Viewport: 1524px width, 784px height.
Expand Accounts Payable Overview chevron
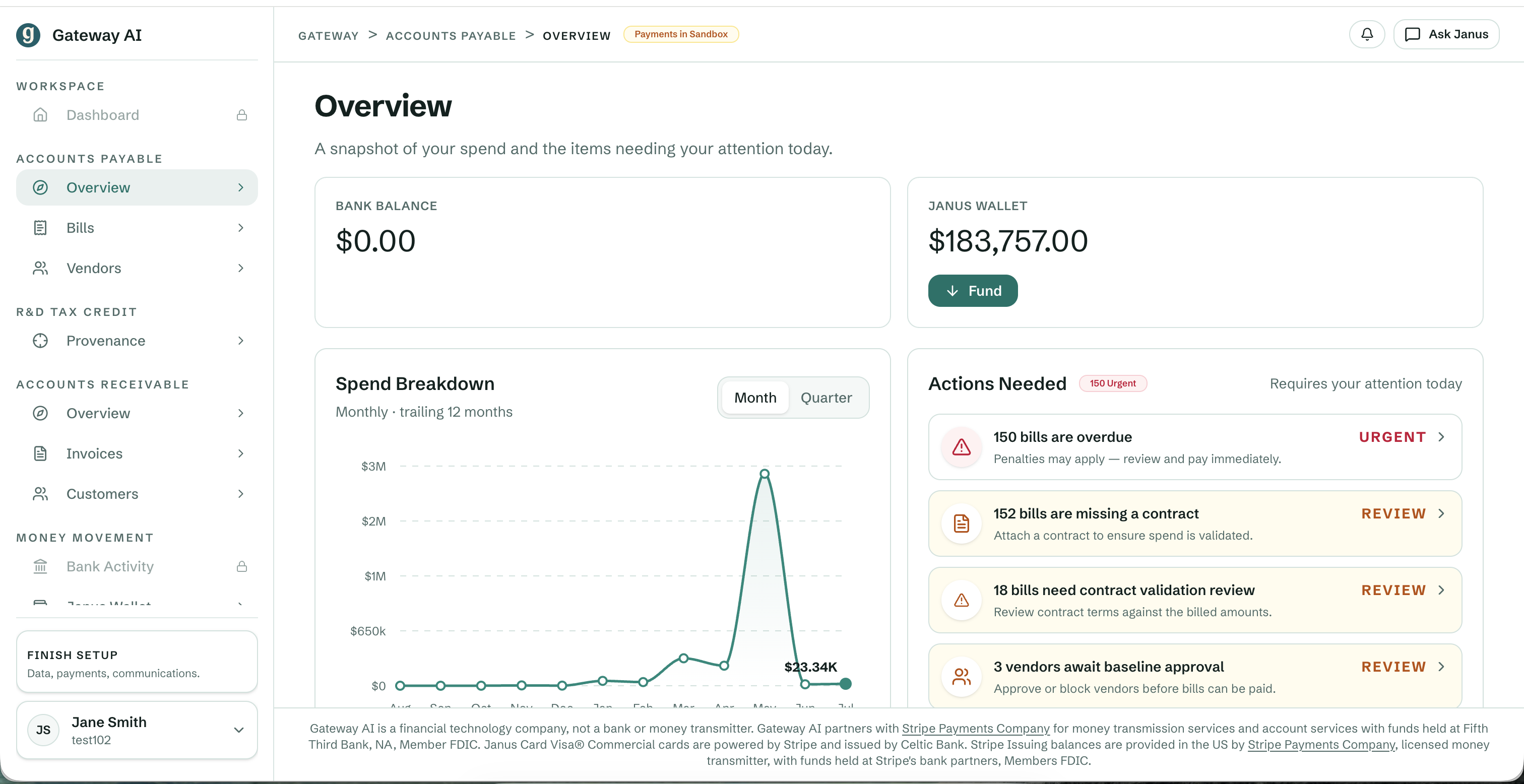pyautogui.click(x=241, y=187)
